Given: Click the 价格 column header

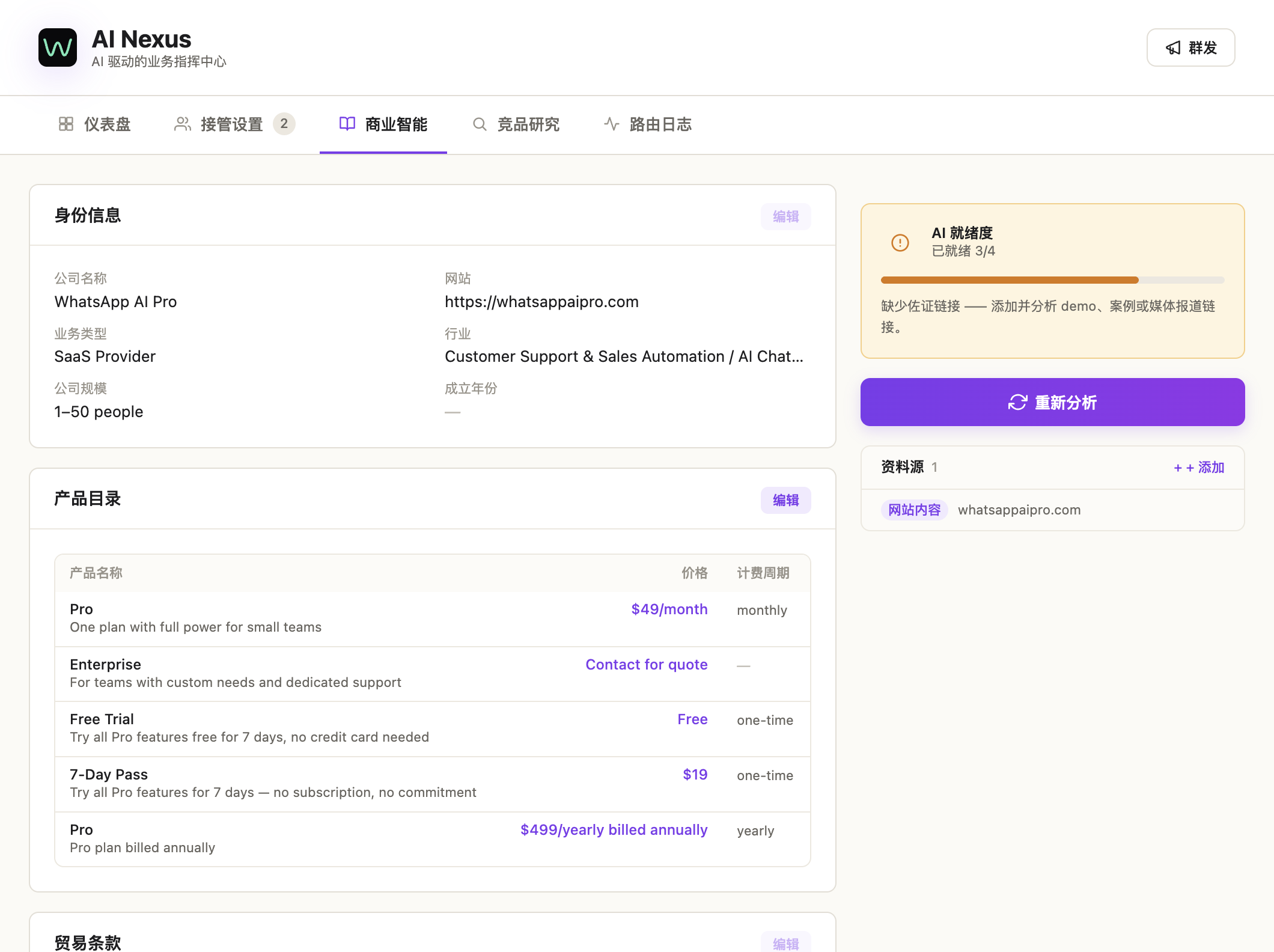Looking at the screenshot, I should [x=694, y=573].
